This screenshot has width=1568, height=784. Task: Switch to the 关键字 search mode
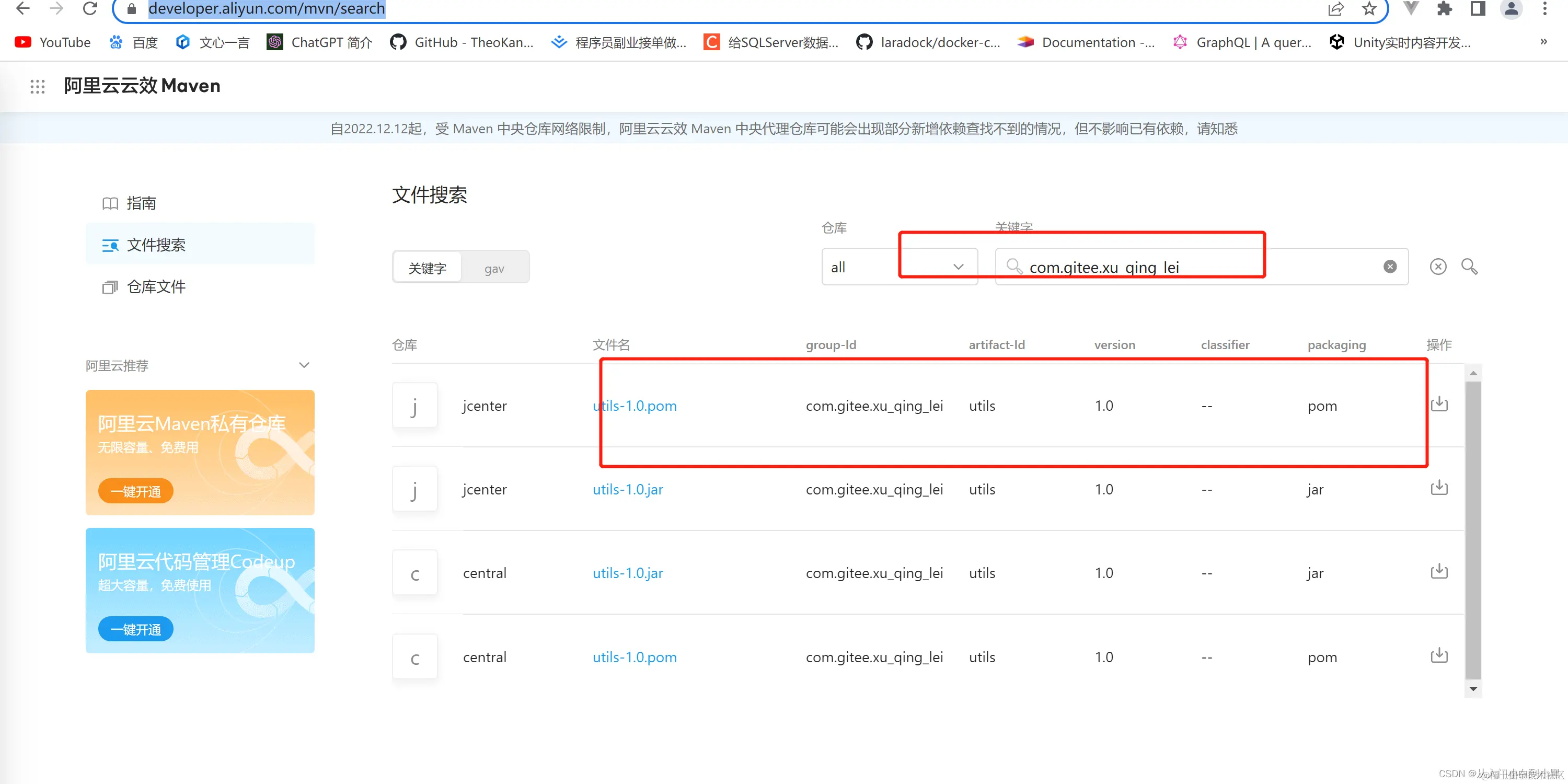click(x=428, y=268)
